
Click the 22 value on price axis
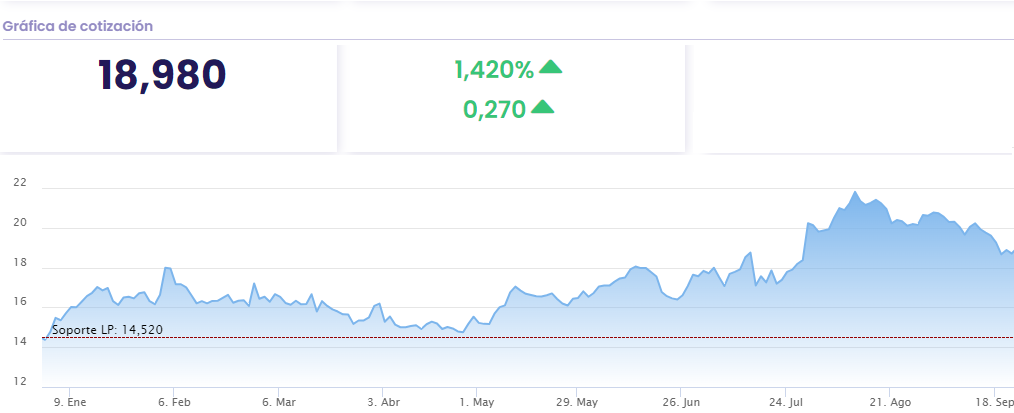[20, 184]
